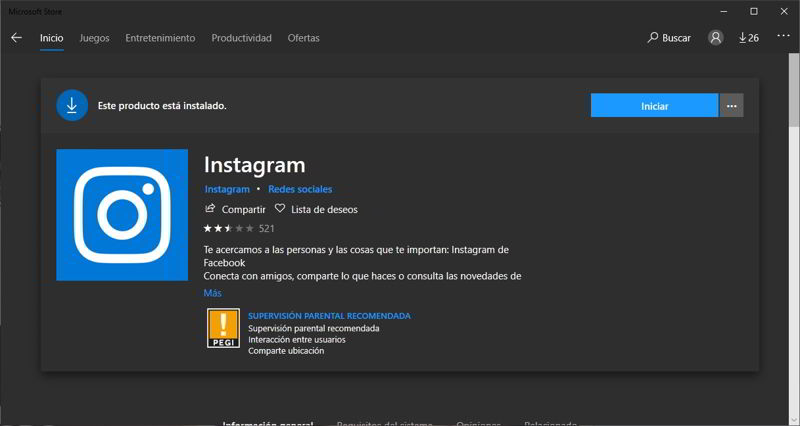Open the Redes sociales category link

coord(300,189)
